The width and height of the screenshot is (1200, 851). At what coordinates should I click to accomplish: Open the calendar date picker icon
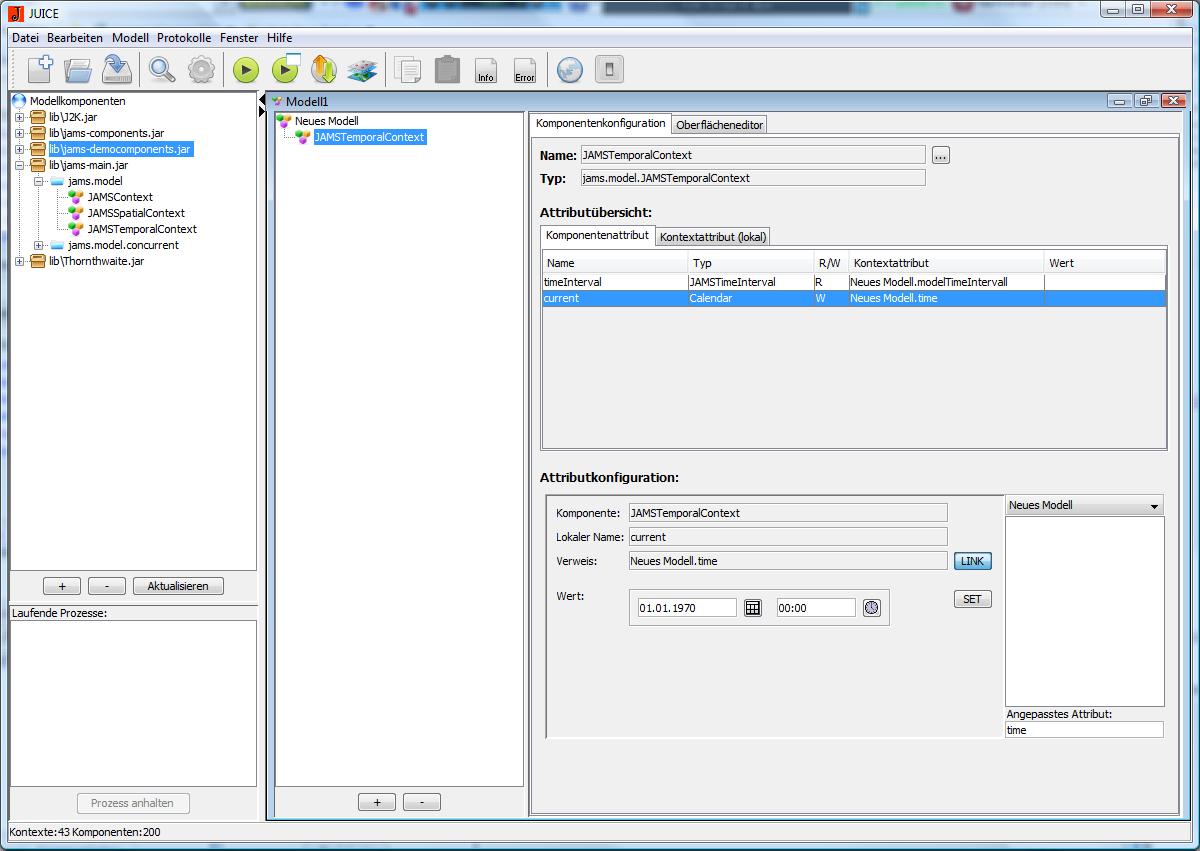pos(753,607)
